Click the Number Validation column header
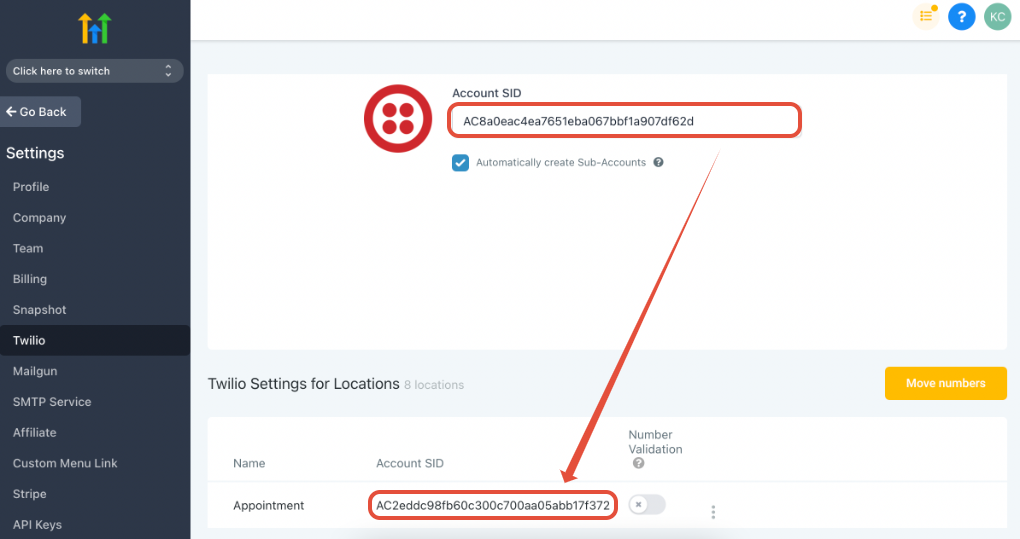This screenshot has width=1020, height=539. pos(655,442)
